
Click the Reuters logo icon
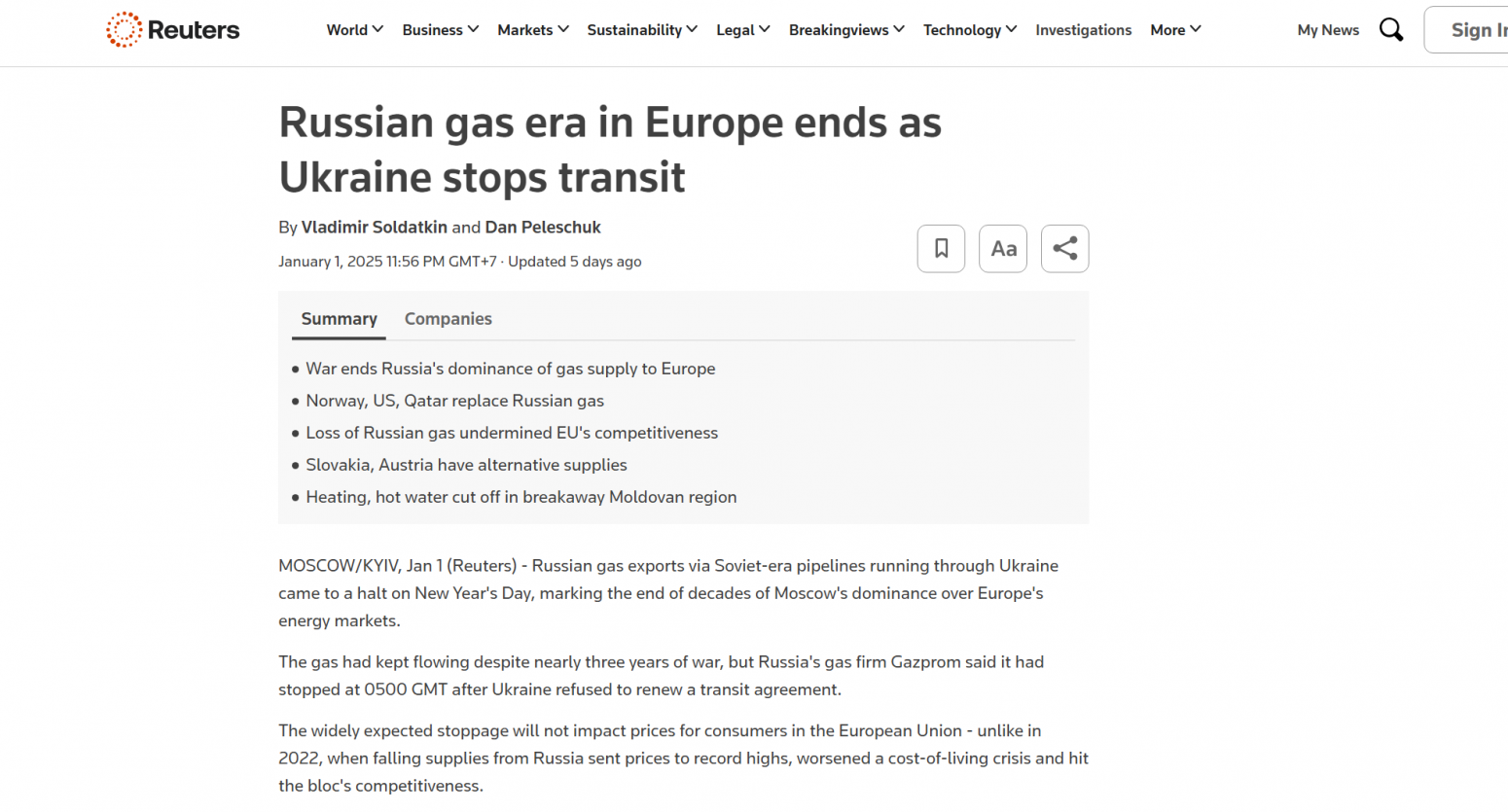(x=124, y=29)
